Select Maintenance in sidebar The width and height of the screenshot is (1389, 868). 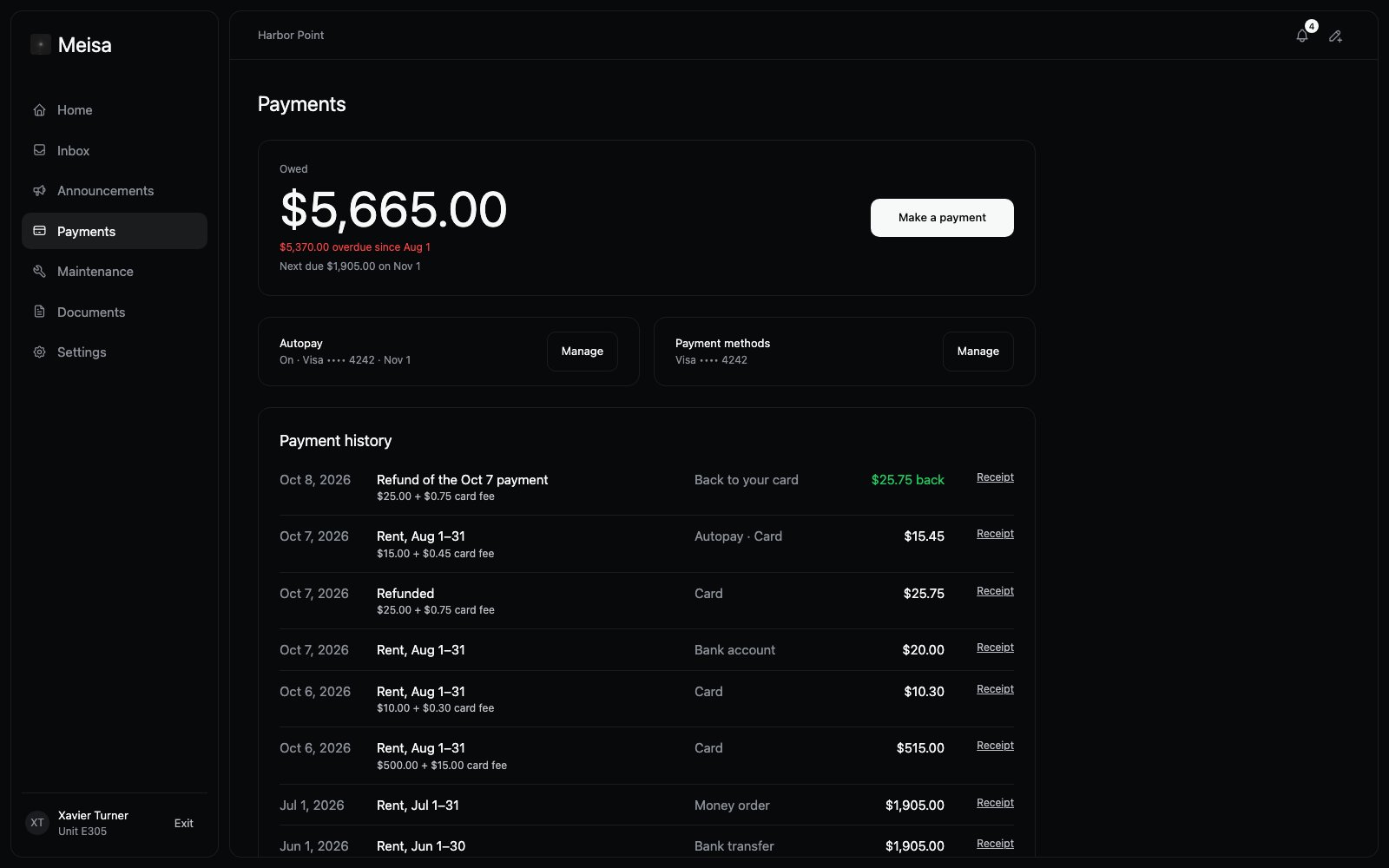(115, 272)
